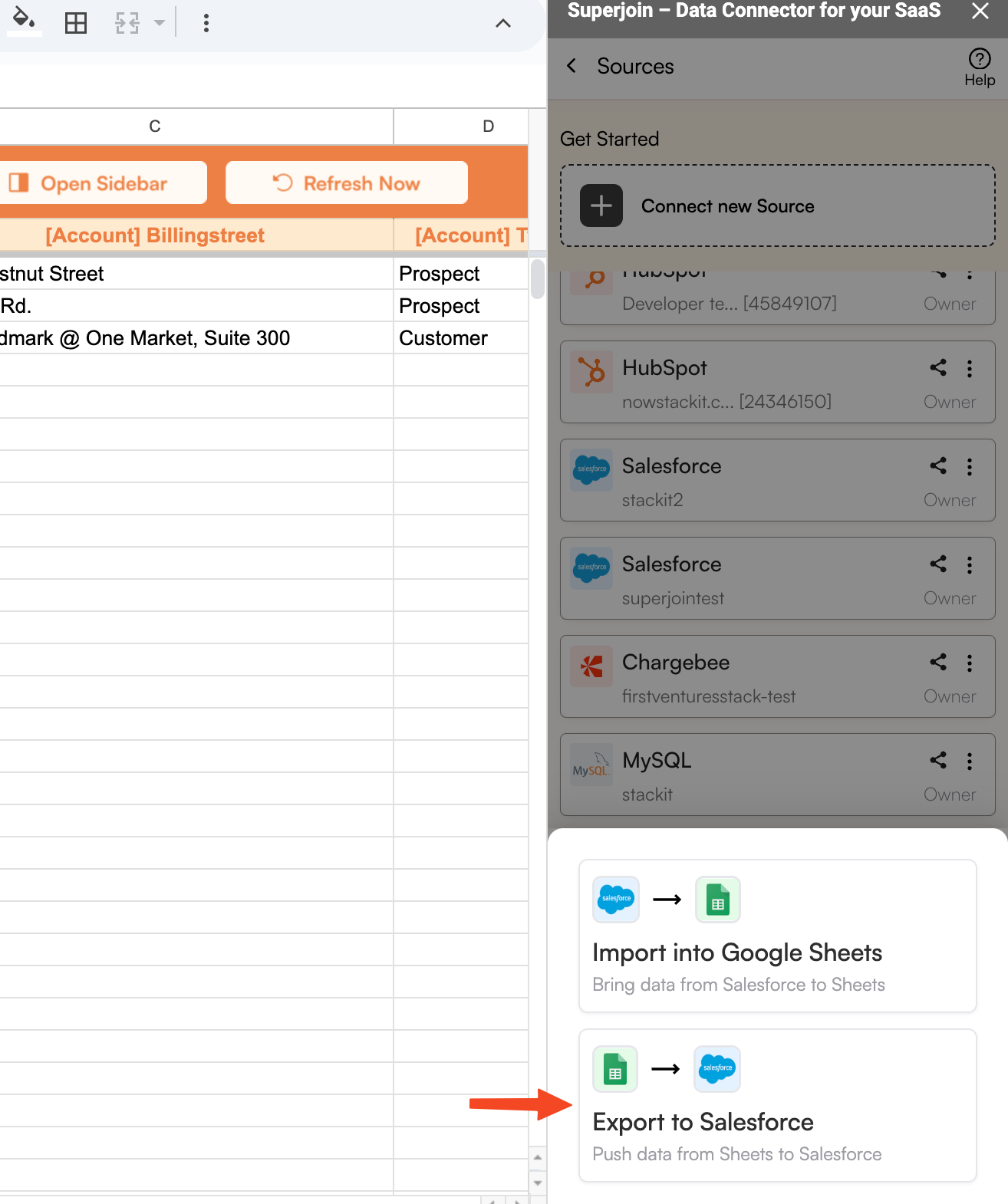Select the [Account] Billingstreet header cell
Screen dimensions: 1008x1204
coord(196,235)
